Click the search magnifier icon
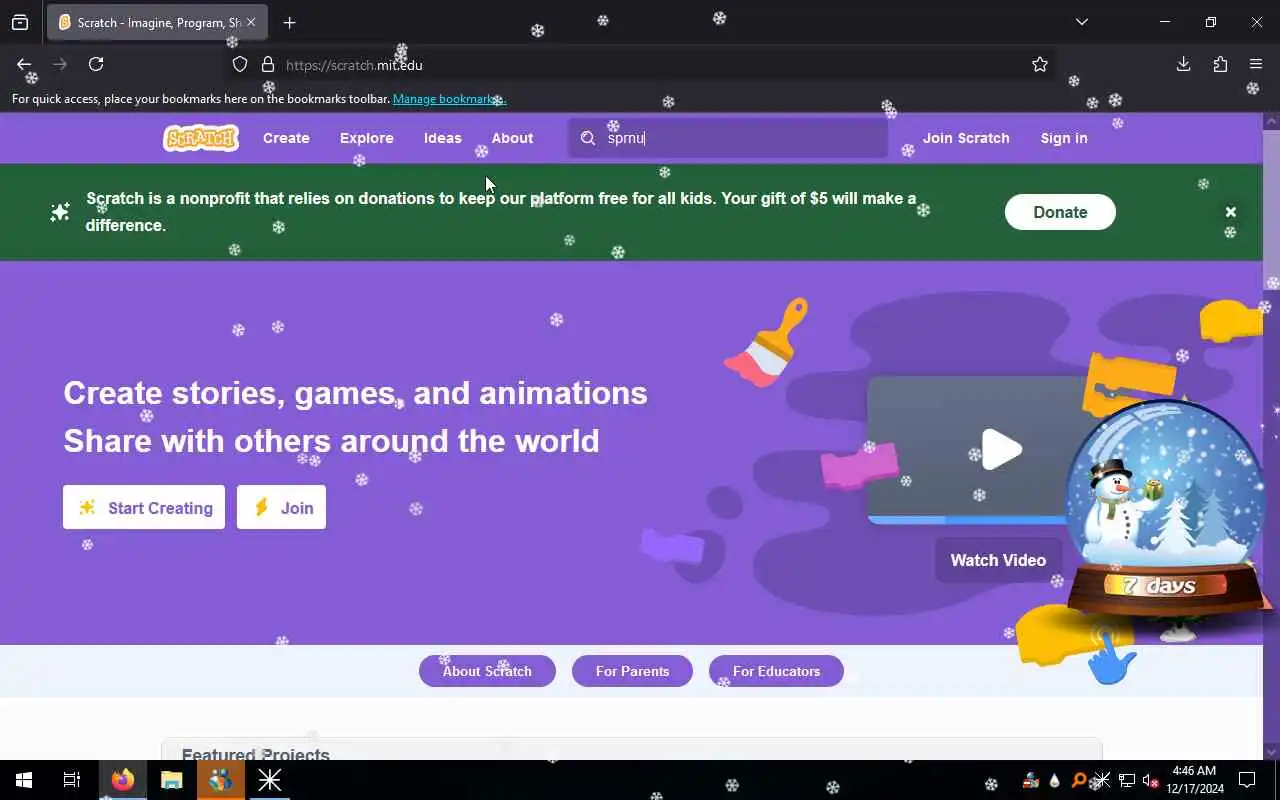Image resolution: width=1280 pixels, height=800 pixels. click(588, 138)
